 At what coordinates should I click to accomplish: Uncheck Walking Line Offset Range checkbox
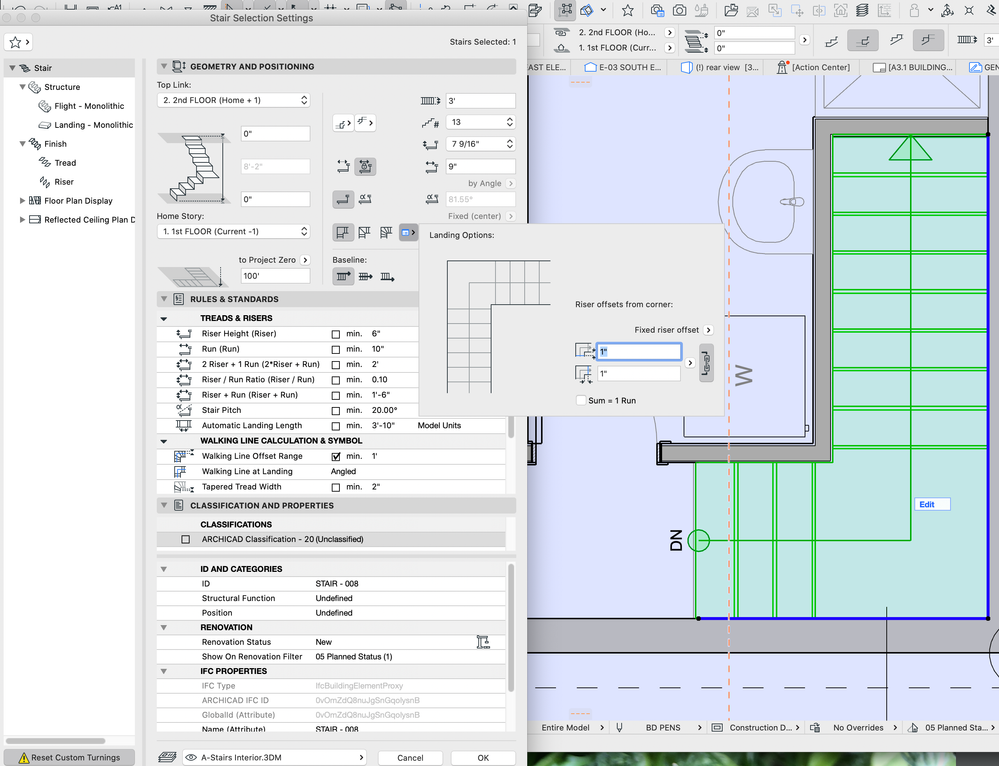336,456
